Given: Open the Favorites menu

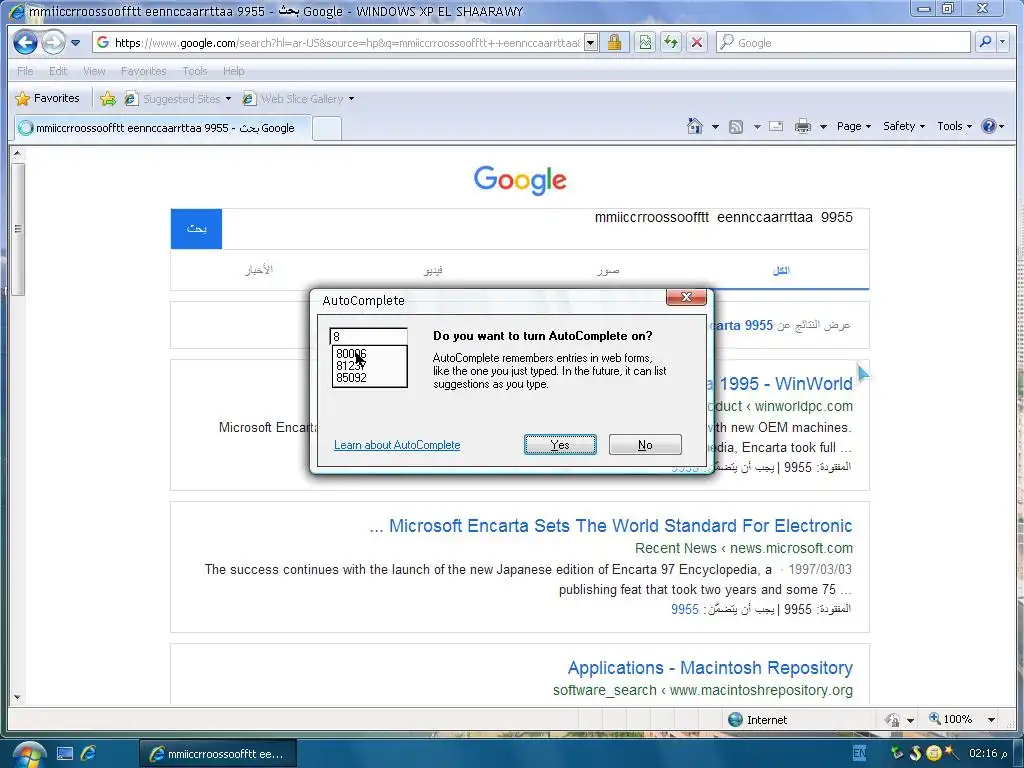Looking at the screenshot, I should pos(143,71).
